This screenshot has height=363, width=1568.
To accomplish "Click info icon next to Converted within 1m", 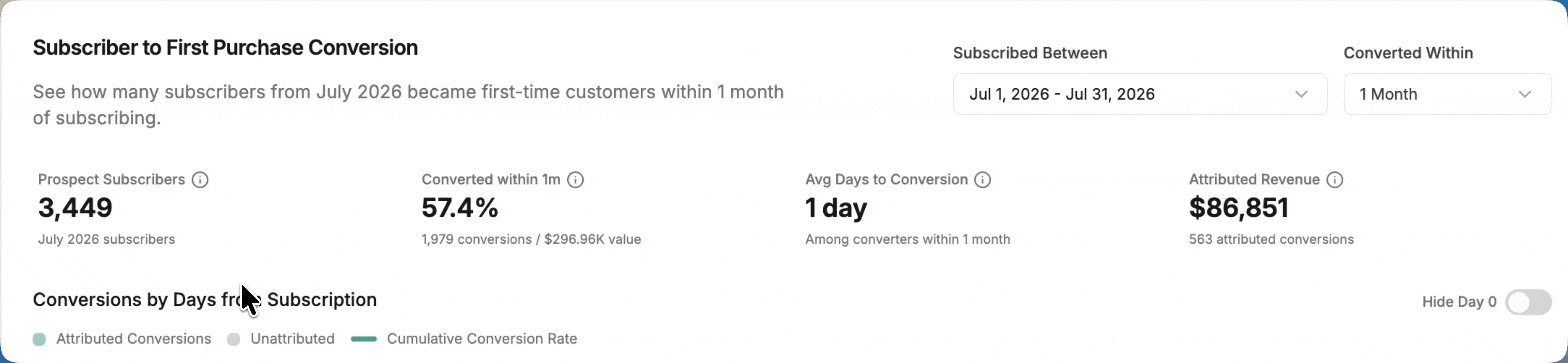I will [575, 180].
